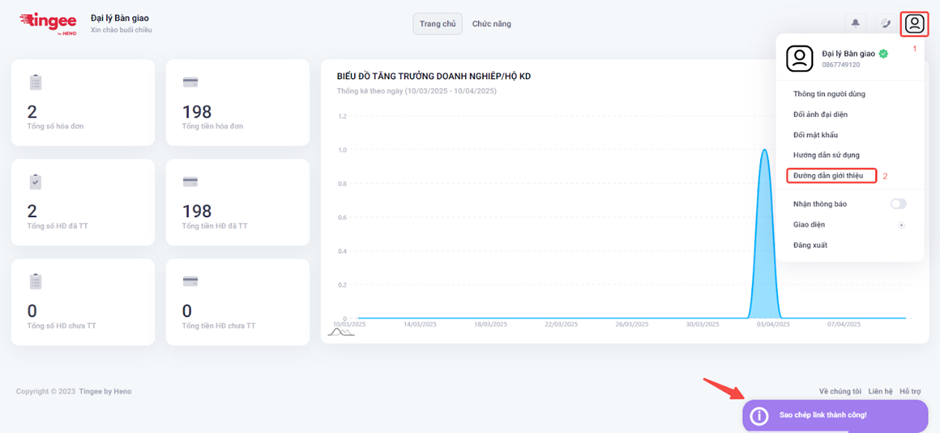Open the Về chúng tôi footer link
Screen dimensions: 940x433
tap(840, 391)
